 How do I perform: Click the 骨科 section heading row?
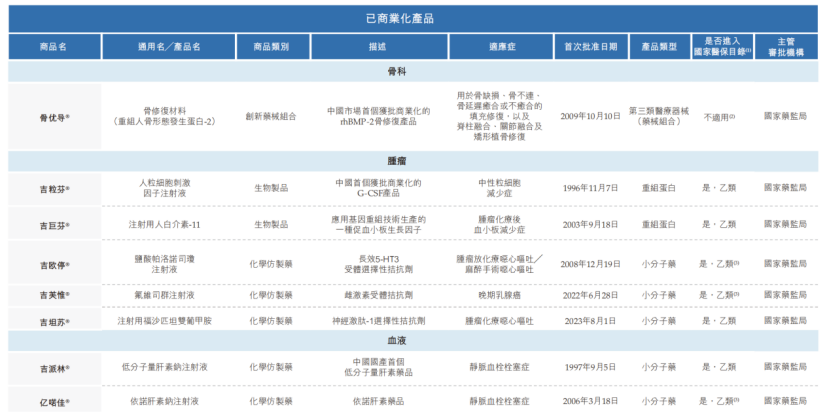[x=413, y=71]
